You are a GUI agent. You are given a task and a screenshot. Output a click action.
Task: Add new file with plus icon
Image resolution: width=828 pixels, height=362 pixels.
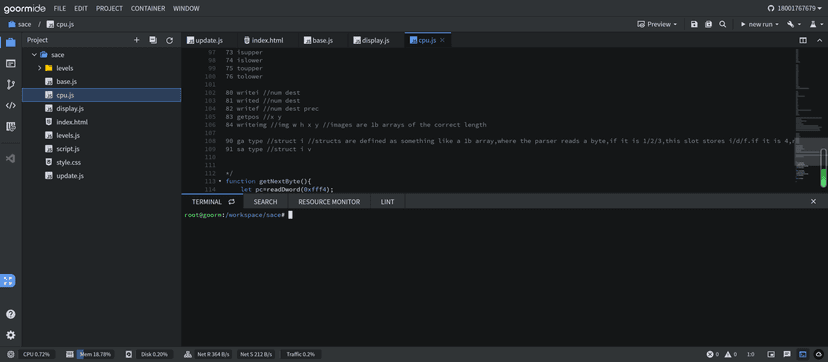136,40
